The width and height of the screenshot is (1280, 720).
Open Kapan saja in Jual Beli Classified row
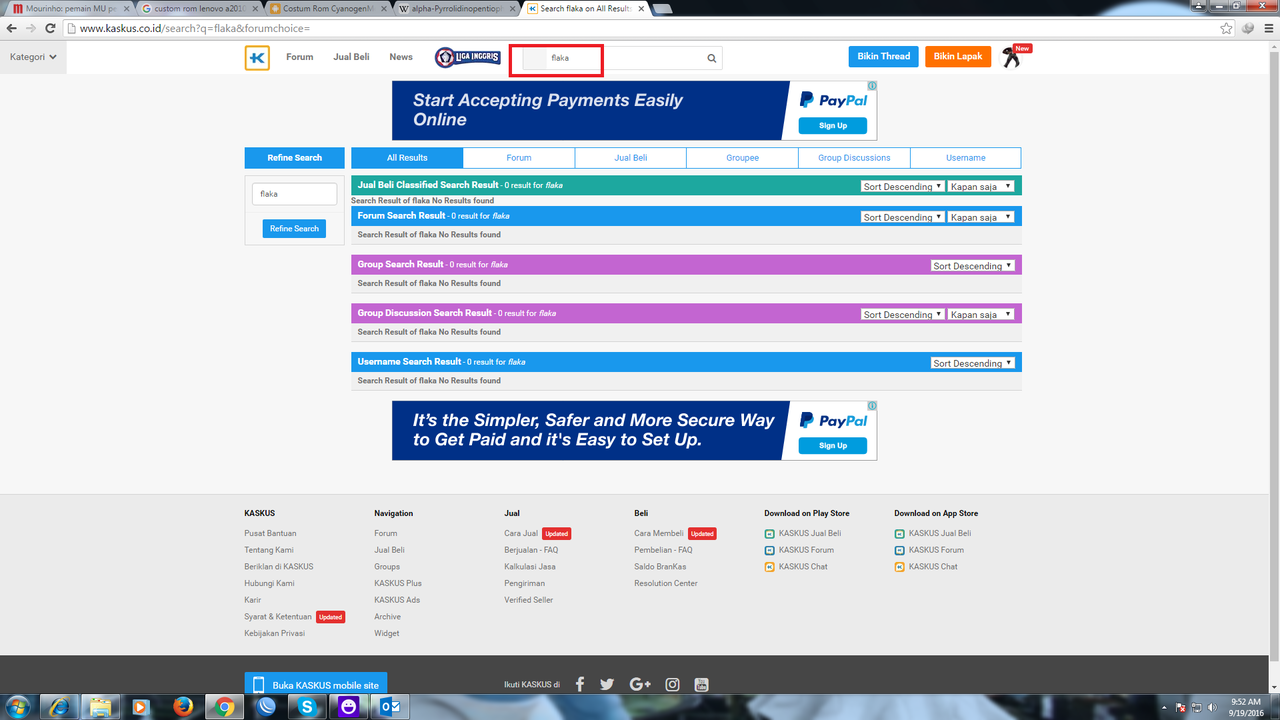[982, 187]
